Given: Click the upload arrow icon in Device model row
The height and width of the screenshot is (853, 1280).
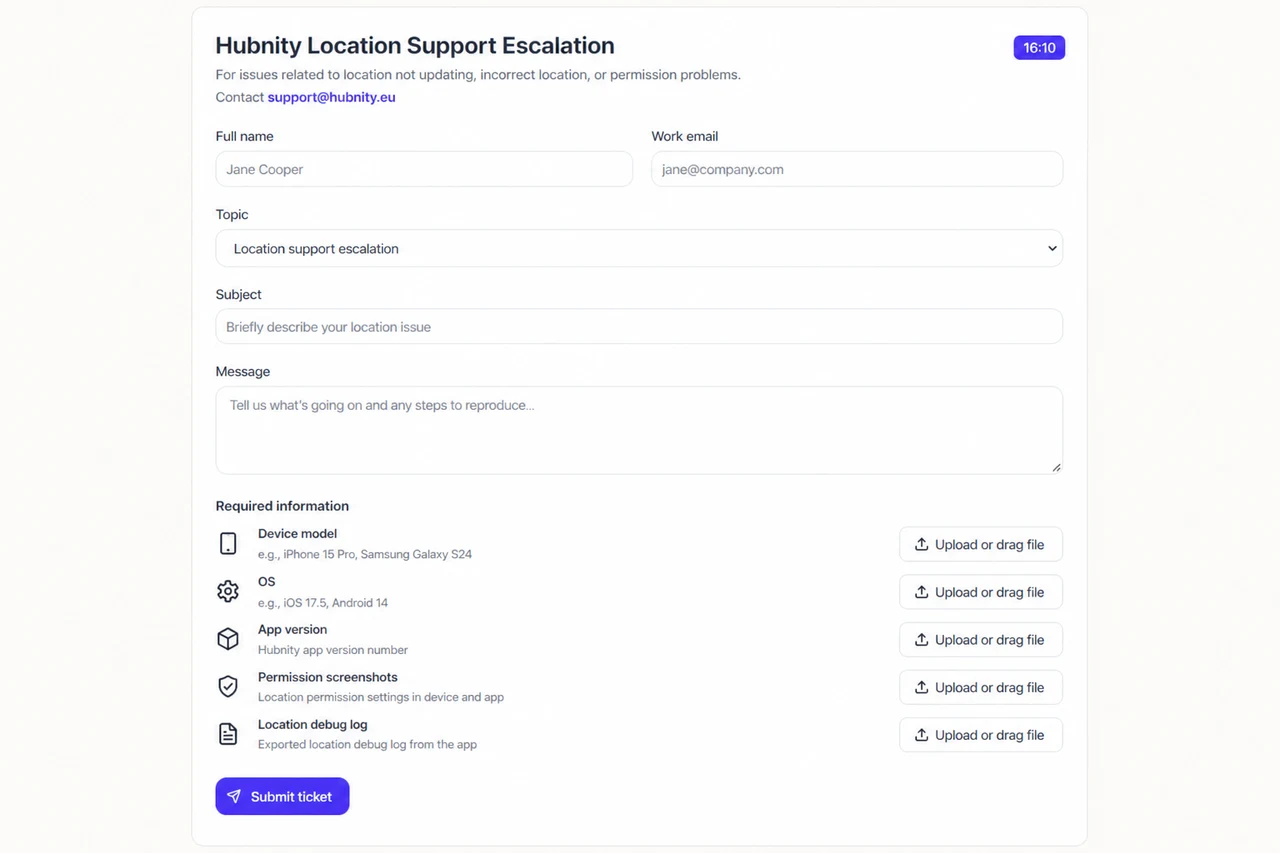Looking at the screenshot, I should (922, 544).
